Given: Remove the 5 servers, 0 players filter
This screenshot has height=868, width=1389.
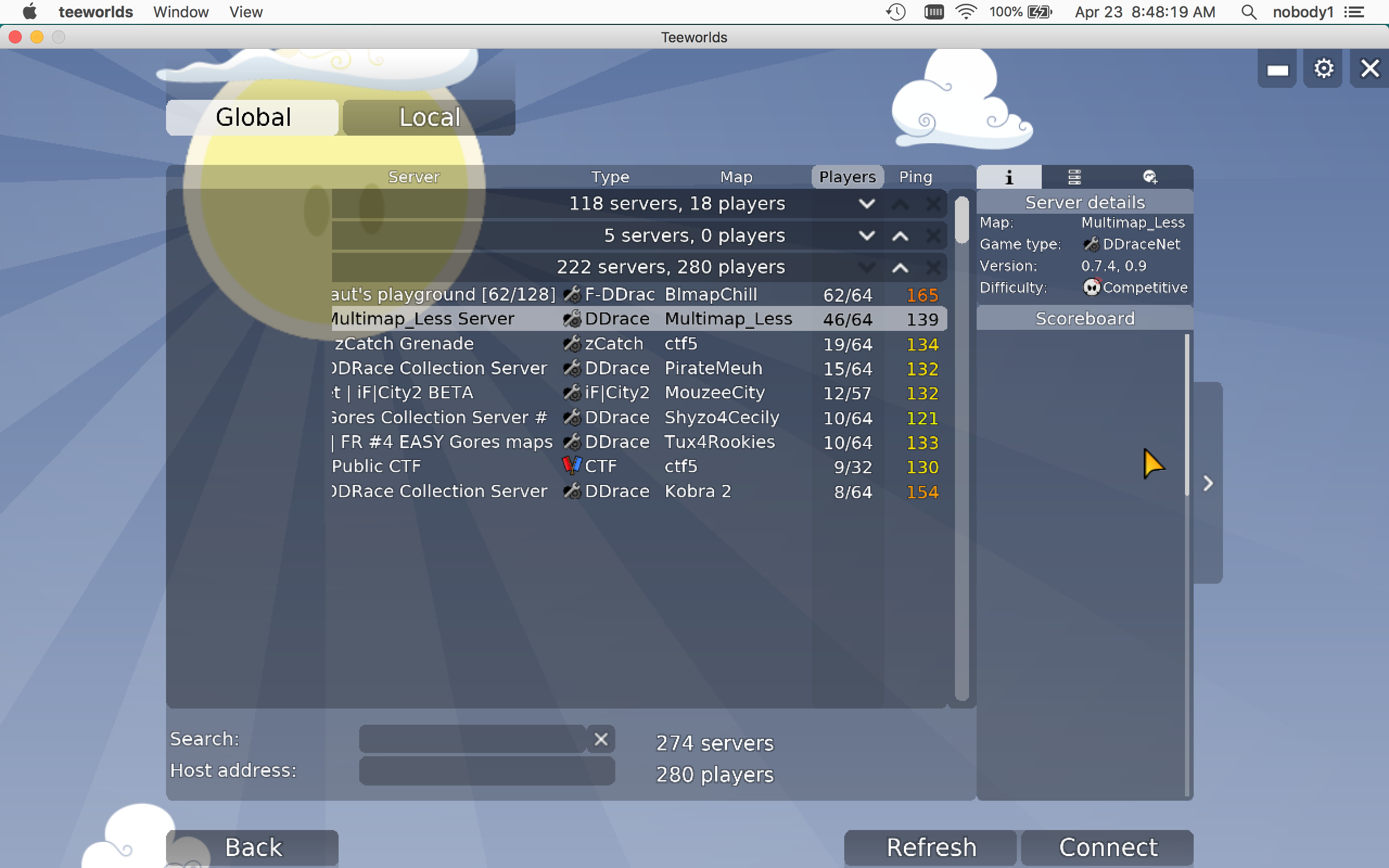Looking at the screenshot, I should [933, 235].
